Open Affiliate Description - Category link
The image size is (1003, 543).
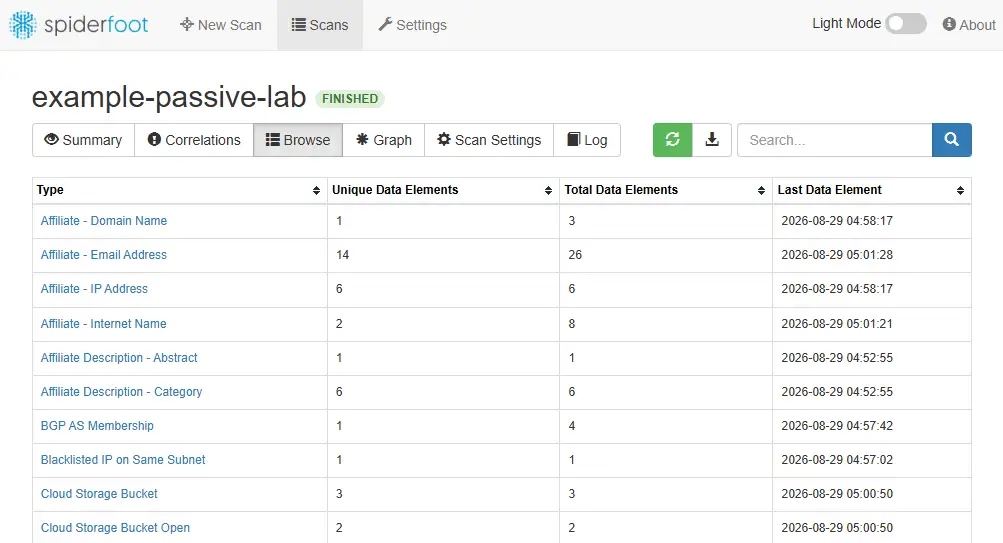122,391
